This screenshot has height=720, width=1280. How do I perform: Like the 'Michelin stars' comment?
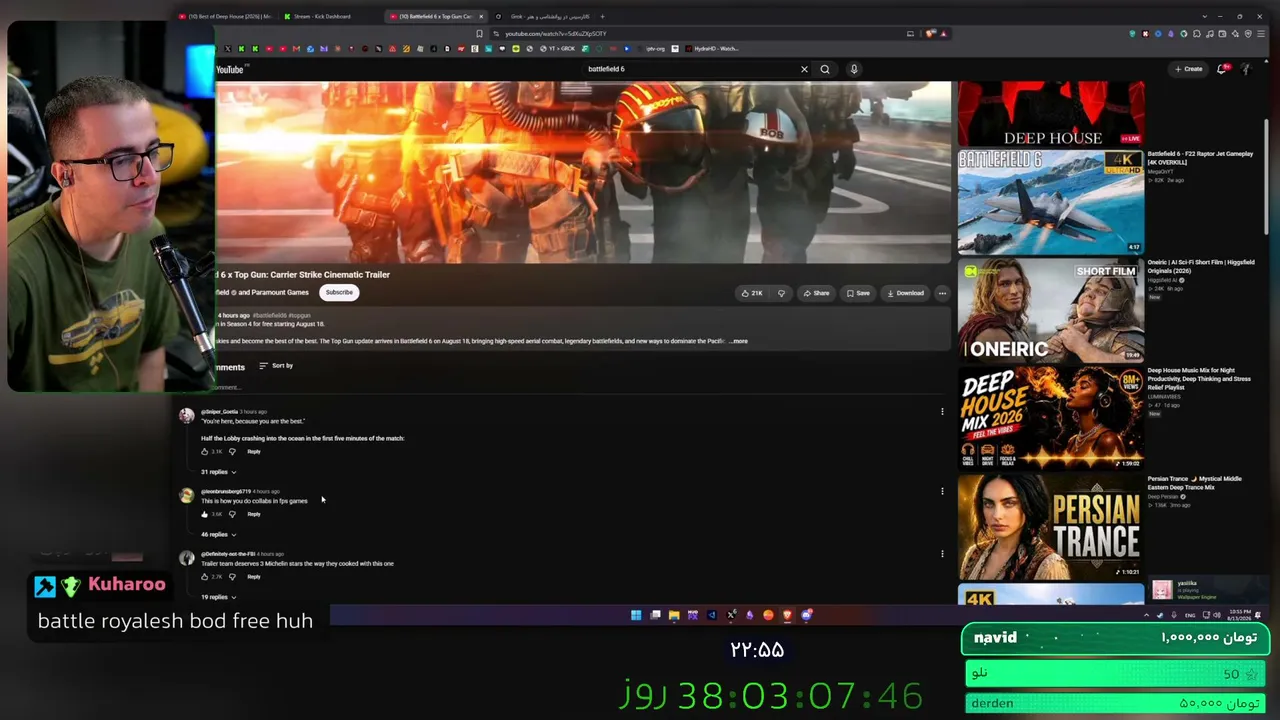[x=205, y=576]
